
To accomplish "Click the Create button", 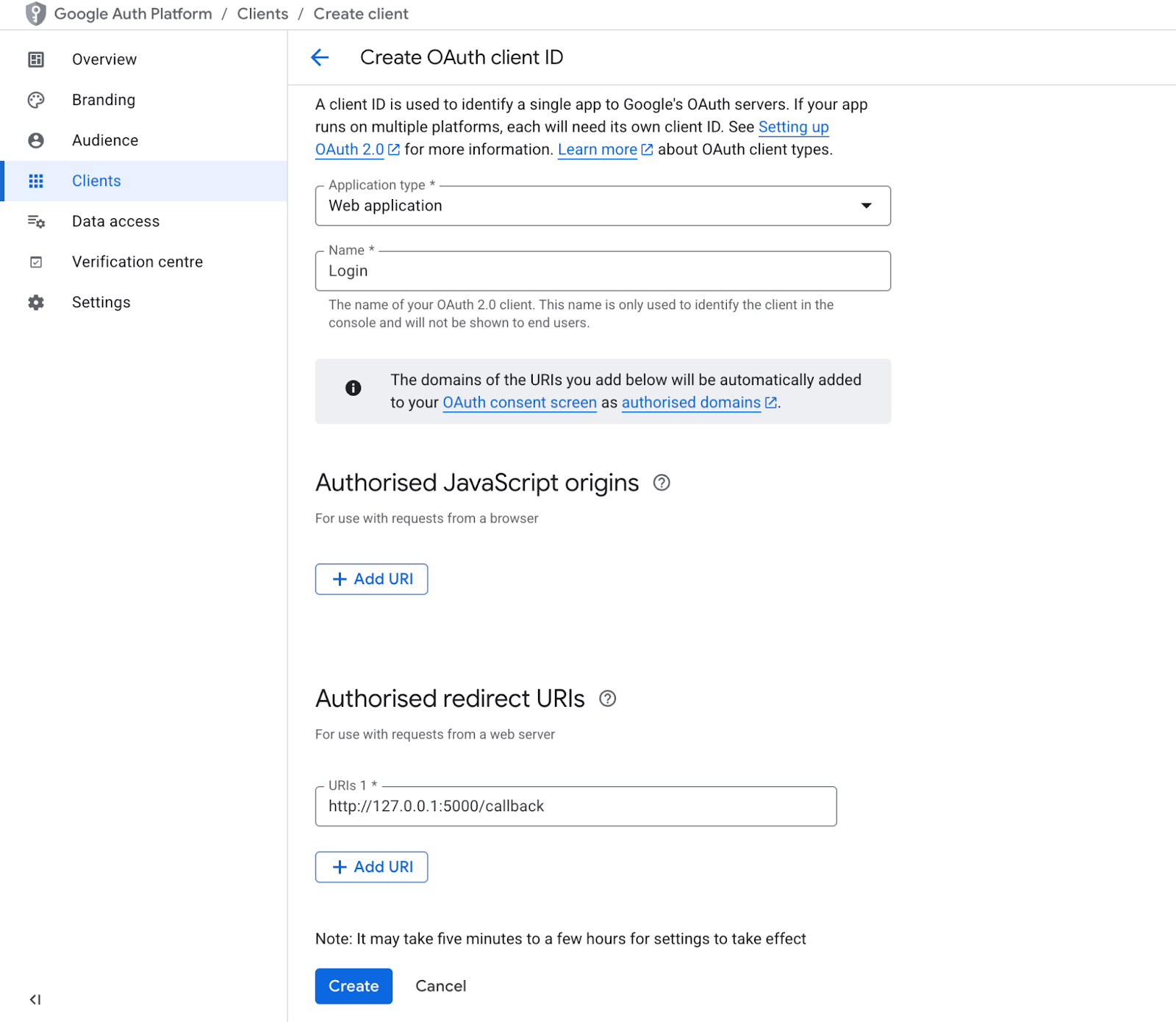I will (x=354, y=986).
